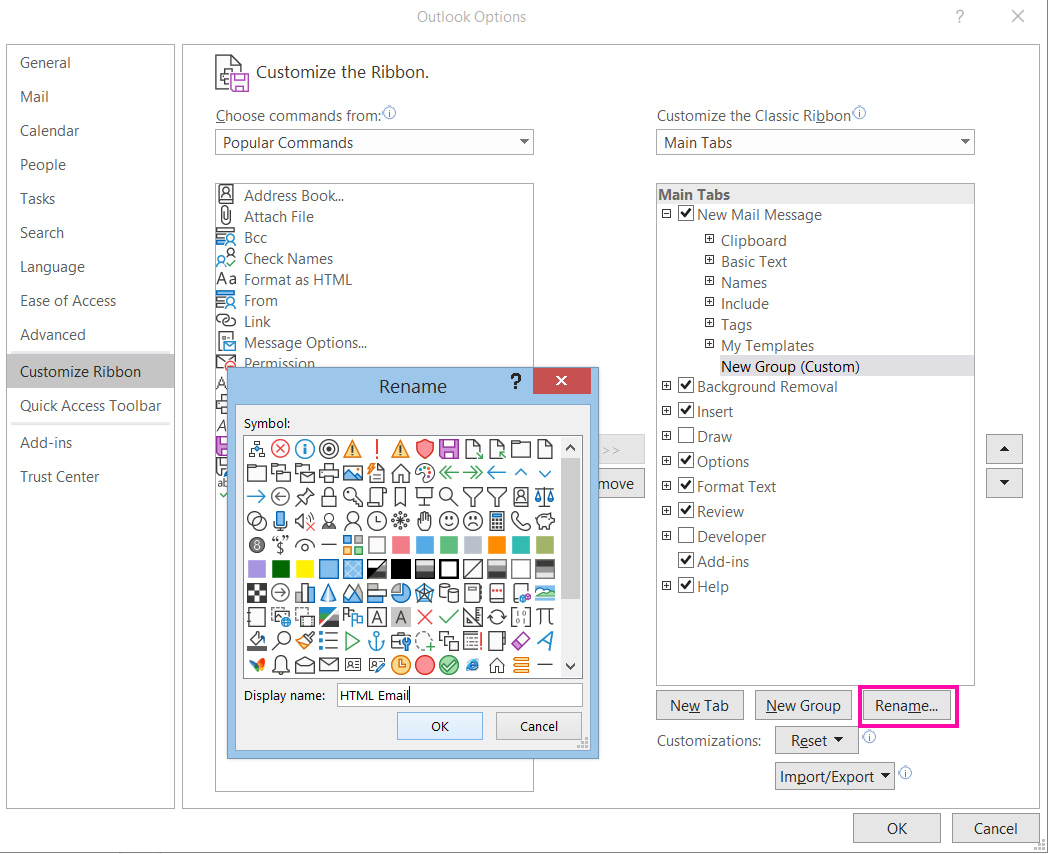Select the microphone symbol
Screen dimensions: 1048x854
281,521
